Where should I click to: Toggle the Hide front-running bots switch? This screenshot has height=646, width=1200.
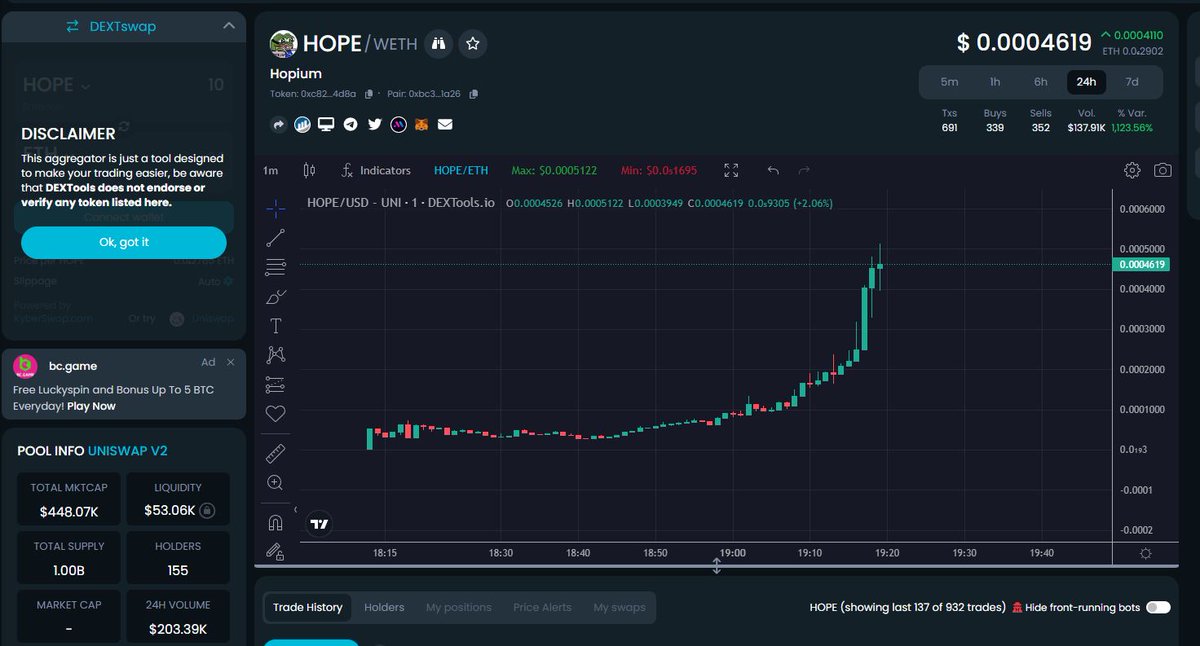pyautogui.click(x=1156, y=607)
